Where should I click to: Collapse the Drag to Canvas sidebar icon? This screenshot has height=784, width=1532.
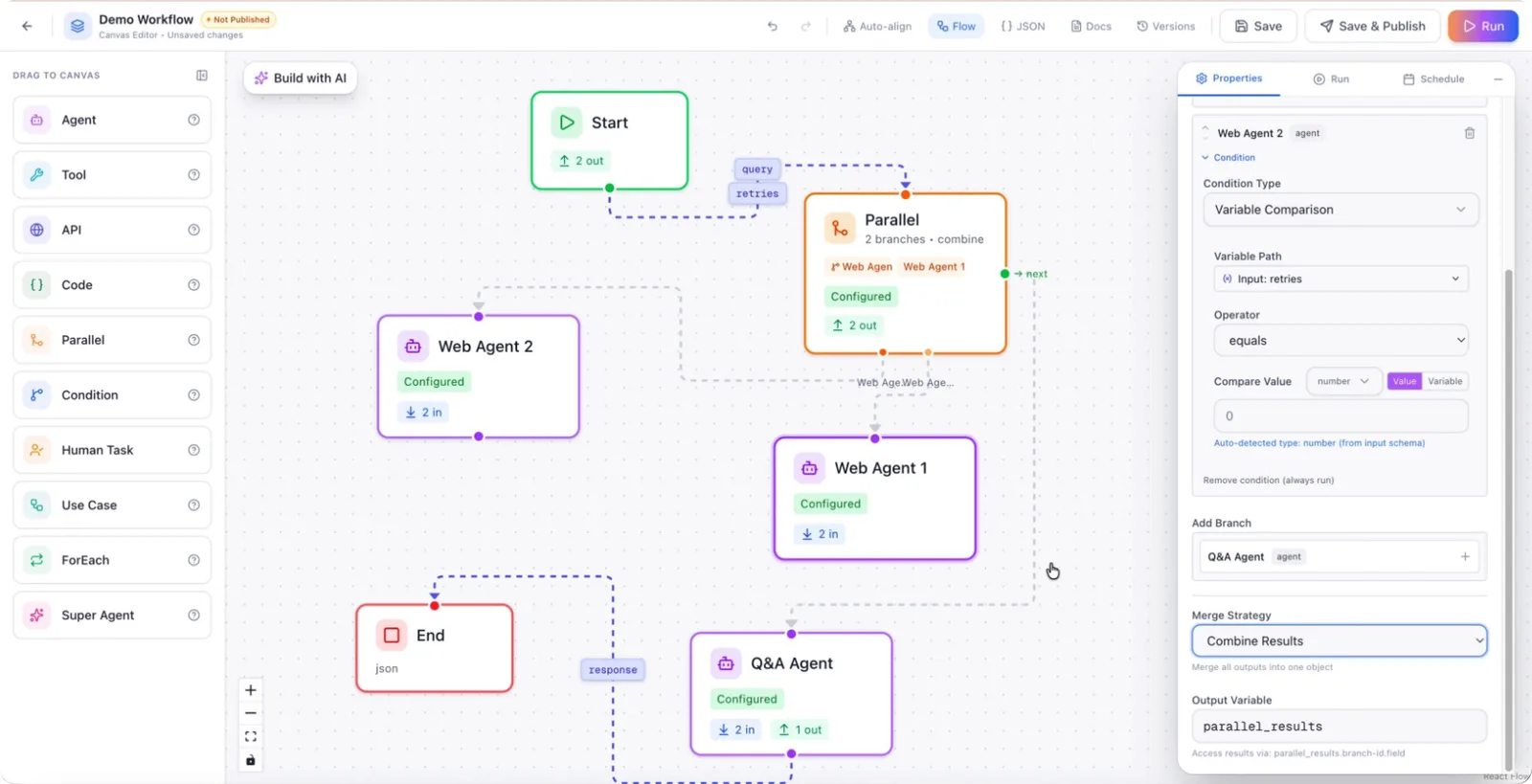pyautogui.click(x=202, y=75)
